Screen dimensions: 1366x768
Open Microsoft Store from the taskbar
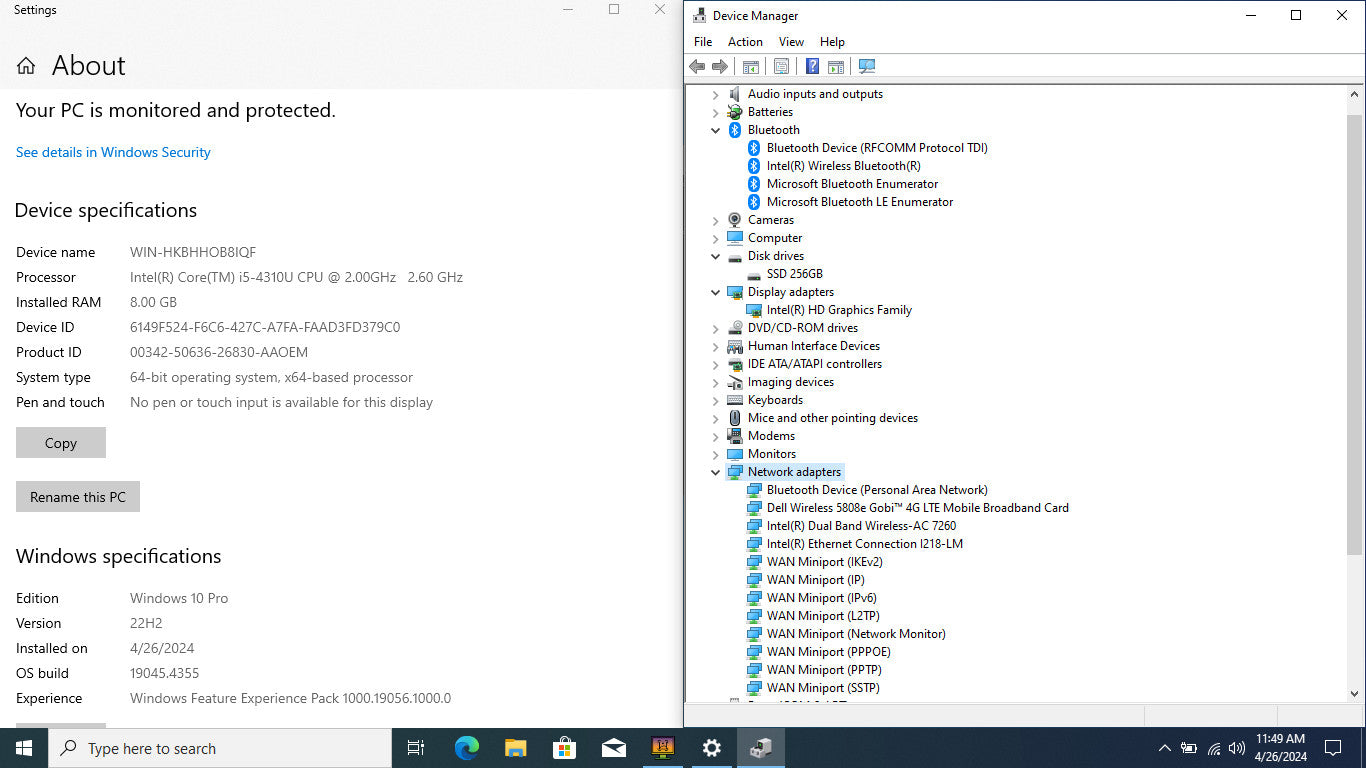564,748
